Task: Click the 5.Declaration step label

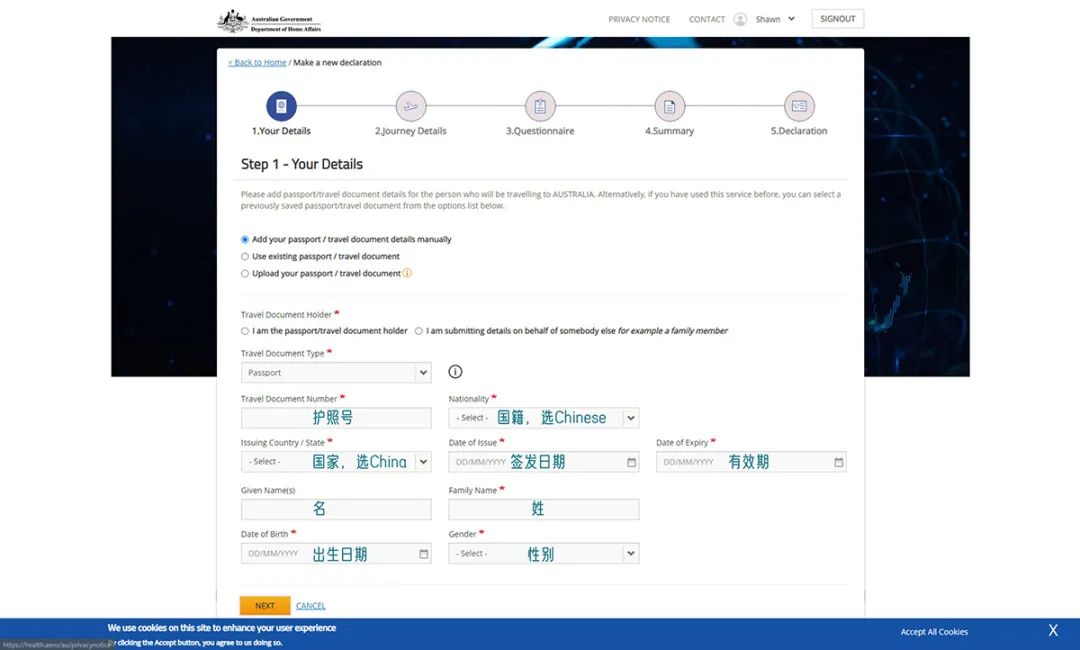Action: click(x=799, y=131)
